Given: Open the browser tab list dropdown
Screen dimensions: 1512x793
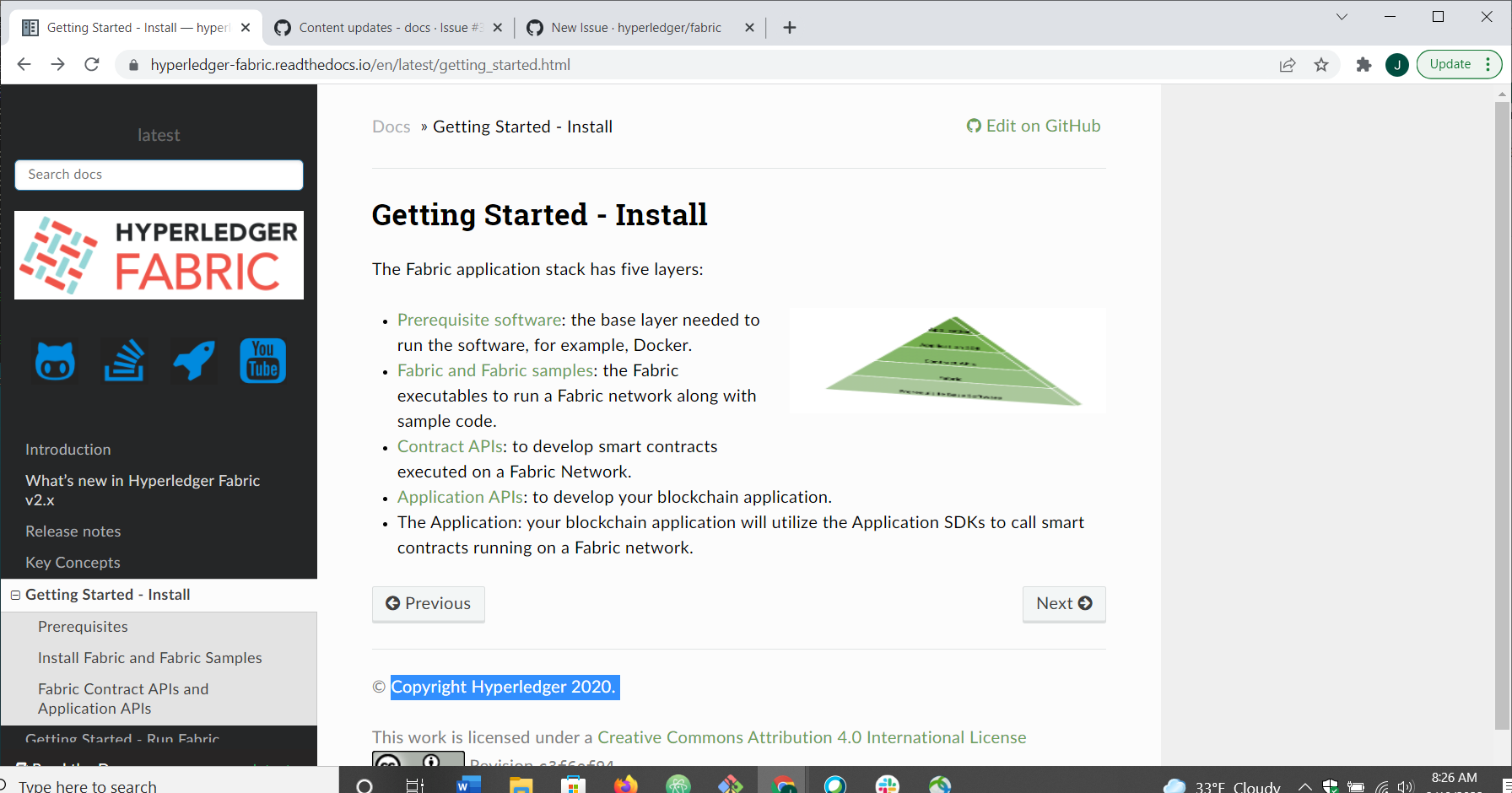Looking at the screenshot, I should pyautogui.click(x=1340, y=17).
